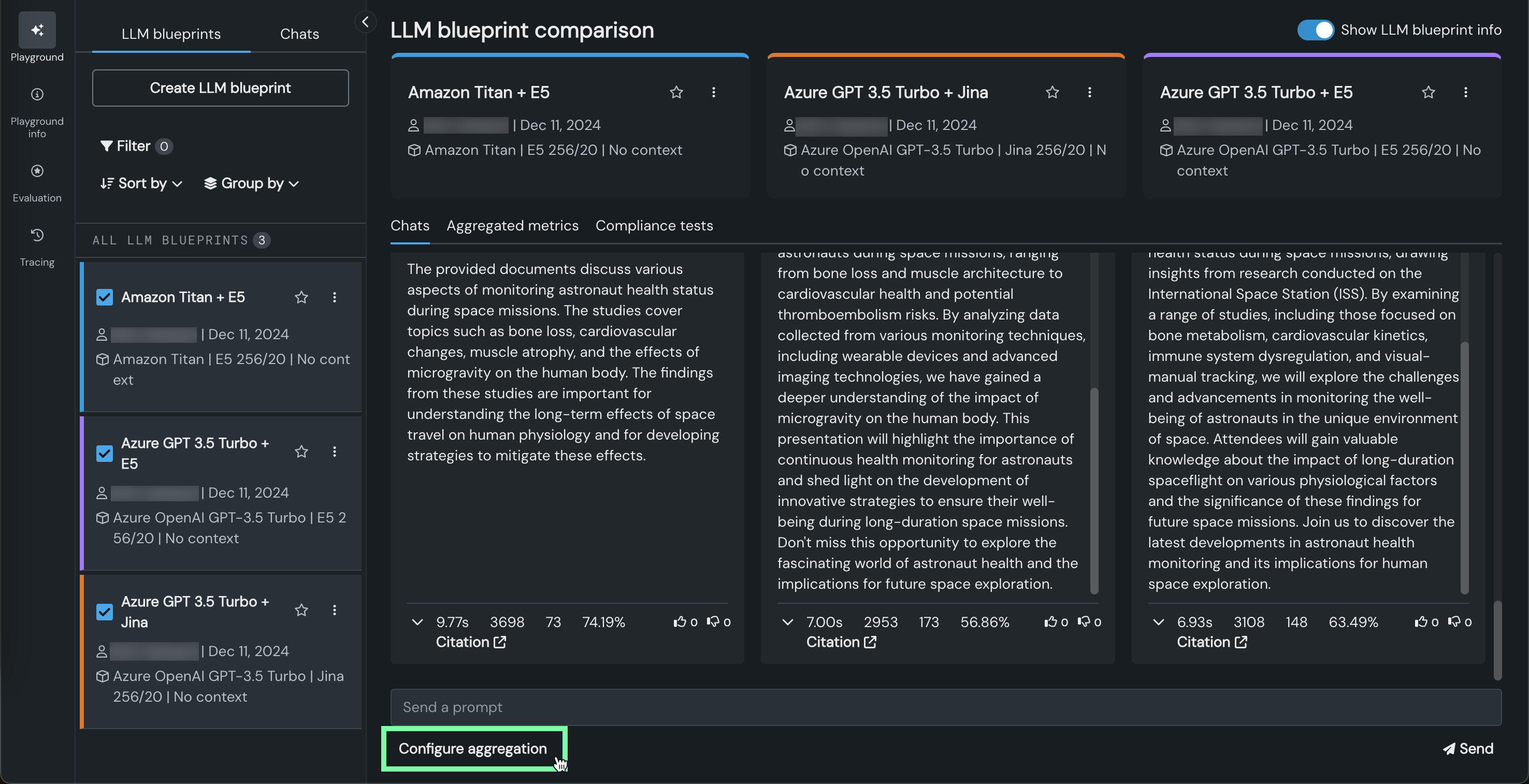Open the Sort by dropdown
Screen dimensions: 1529x784
click(x=141, y=183)
